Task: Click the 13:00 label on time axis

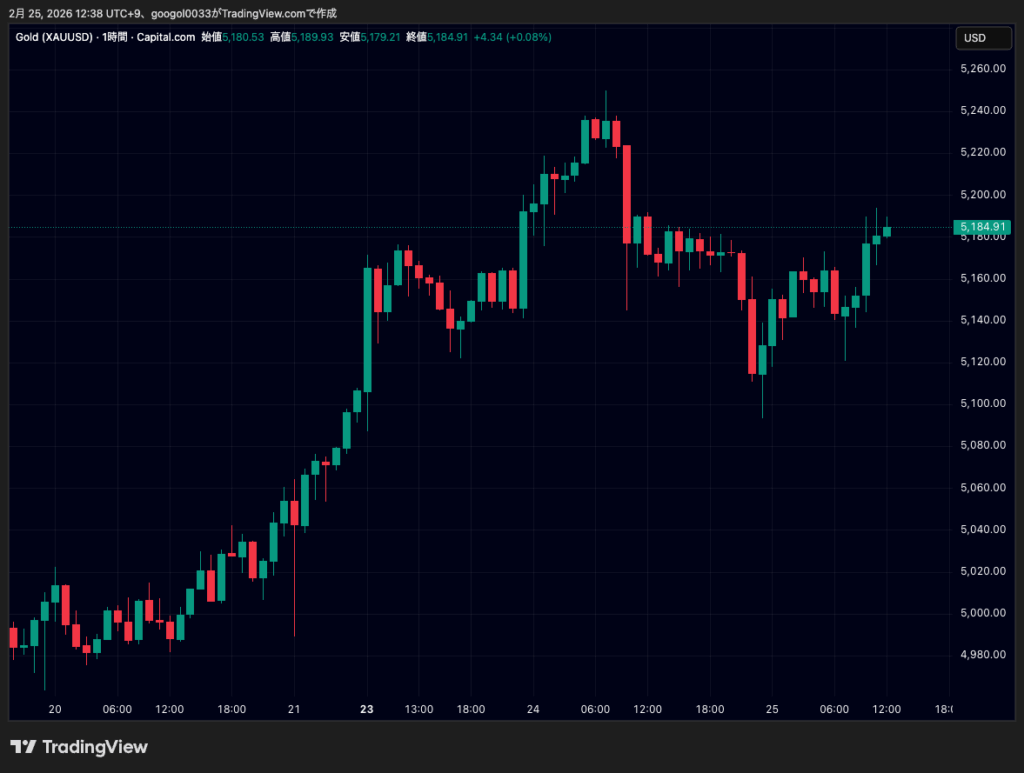Action: point(419,709)
